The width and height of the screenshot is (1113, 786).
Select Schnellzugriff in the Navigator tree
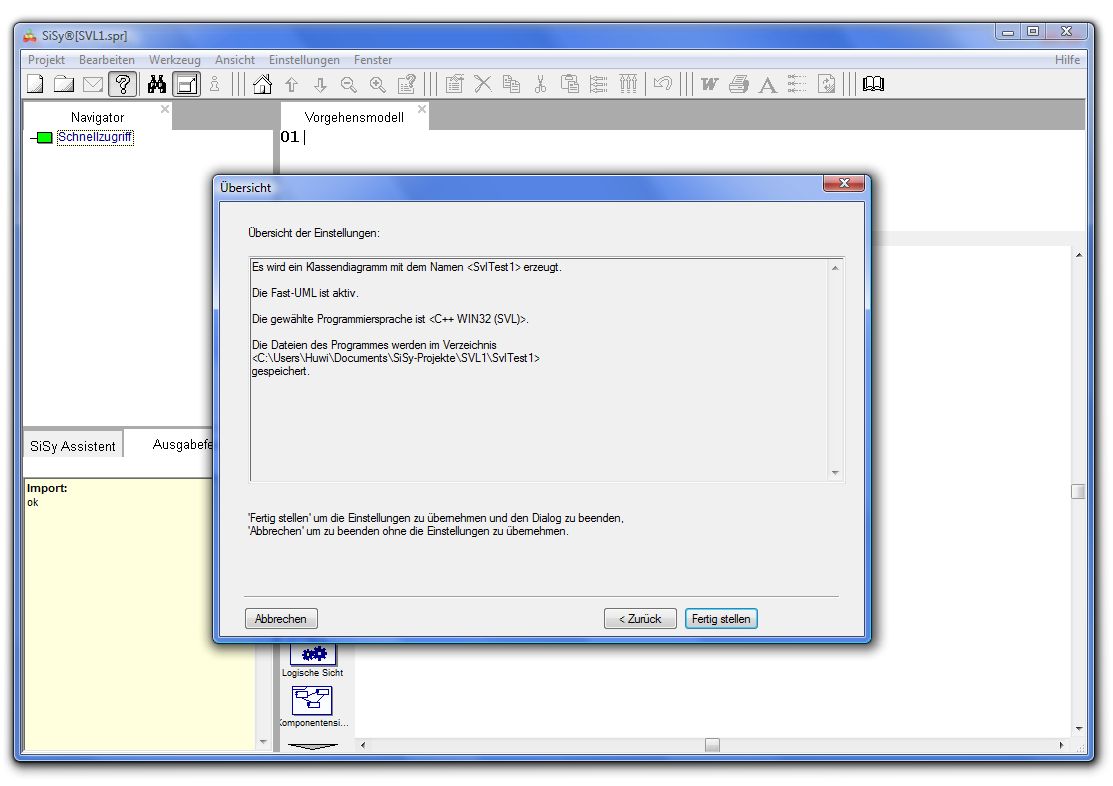pos(95,137)
